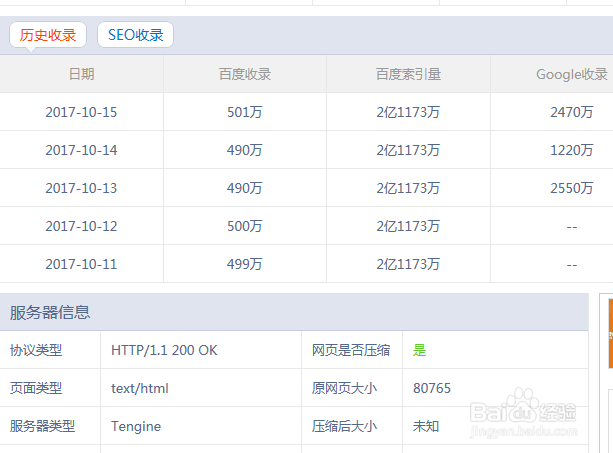Select the 2017-10-12 date entry
This screenshot has width=613, height=453.
point(81,226)
